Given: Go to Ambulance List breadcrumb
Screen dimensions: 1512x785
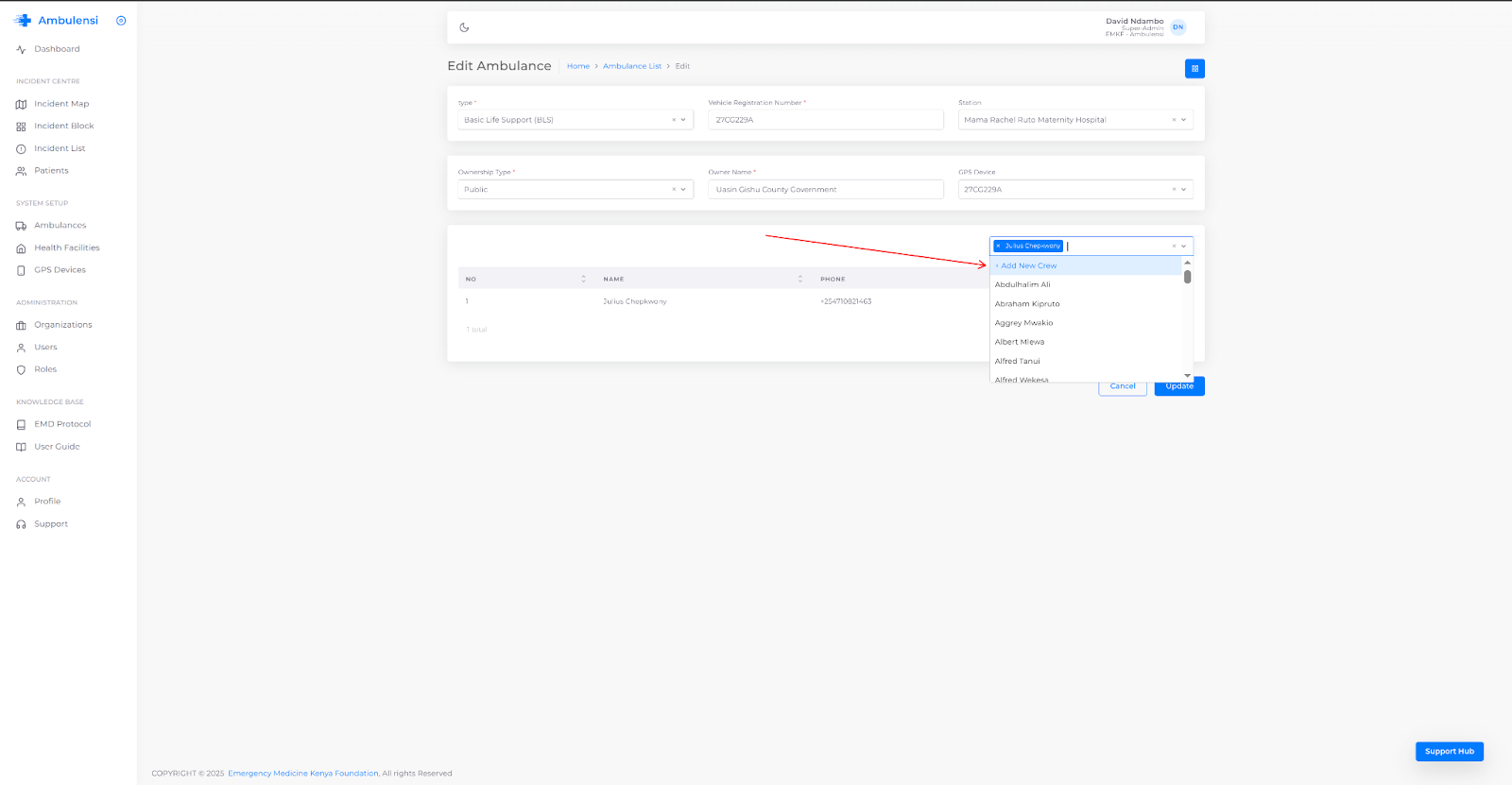Looking at the screenshot, I should pyautogui.click(x=631, y=66).
